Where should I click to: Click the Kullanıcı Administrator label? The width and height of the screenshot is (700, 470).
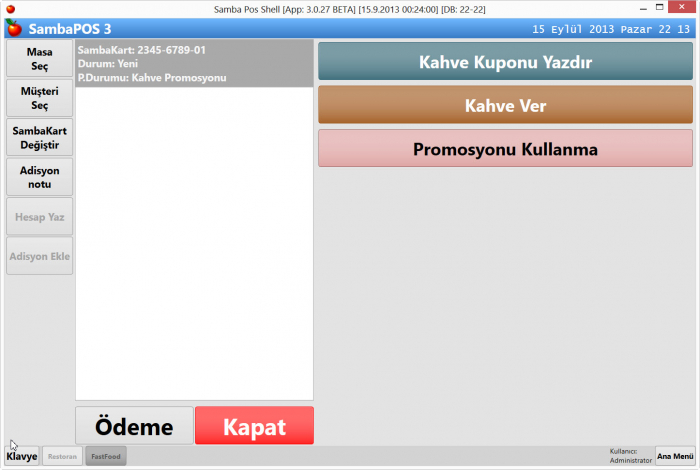[x=630, y=456]
